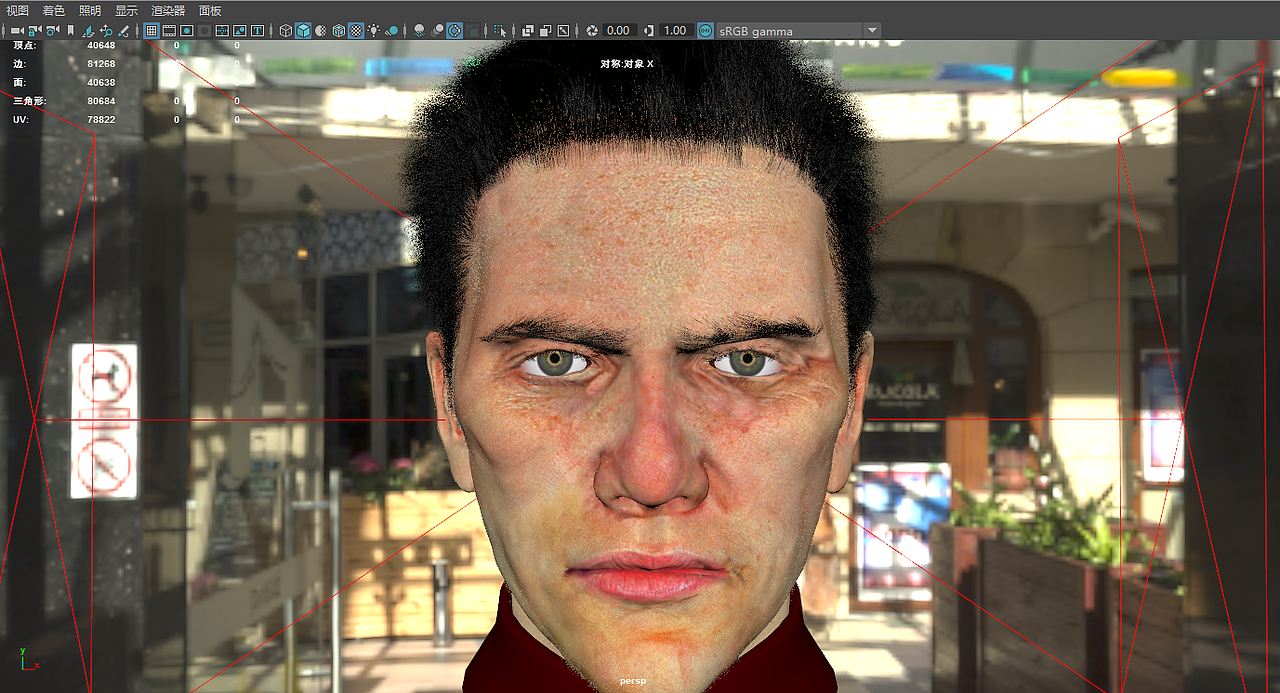Click the 2D Pan/Zoom icon
This screenshot has height=693, width=1280.
point(106,30)
